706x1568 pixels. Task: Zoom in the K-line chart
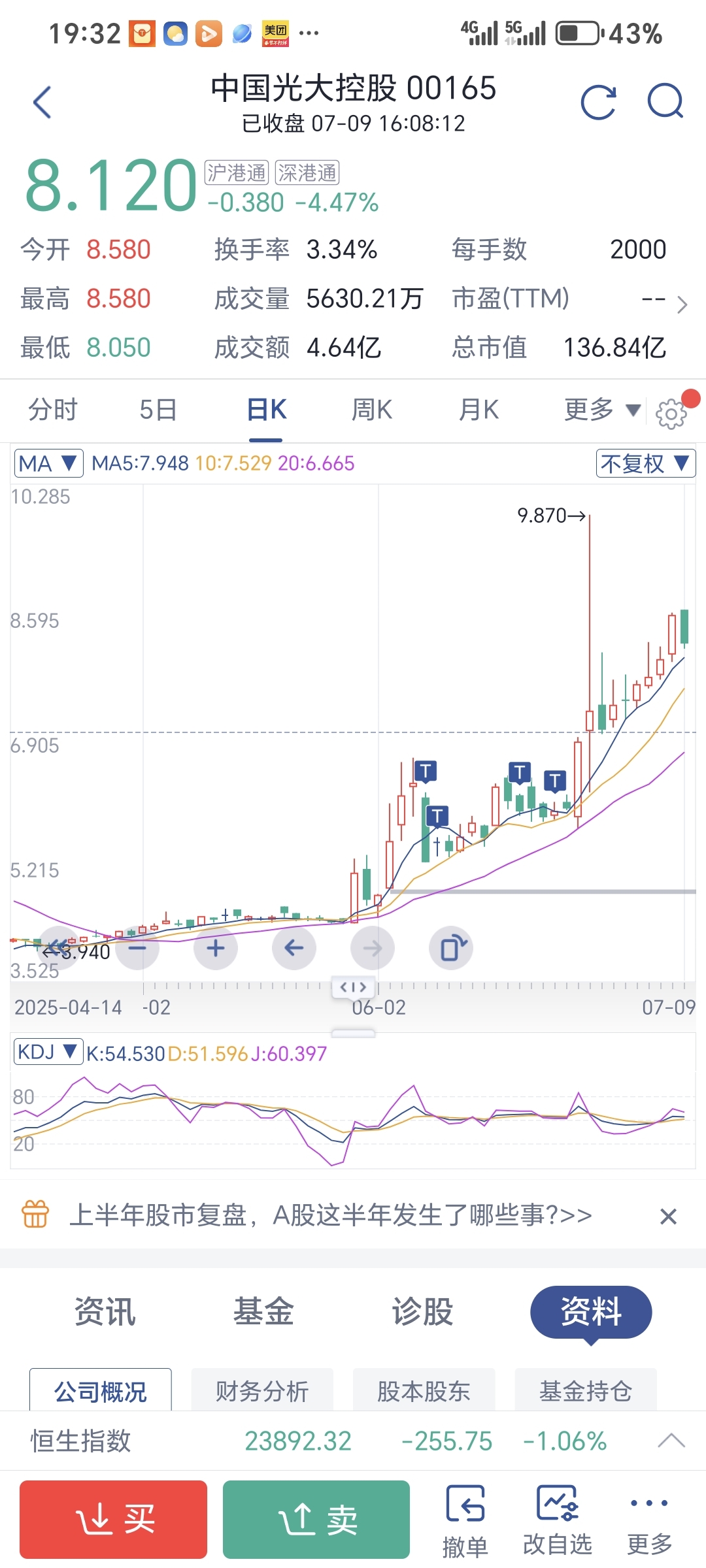[x=216, y=948]
